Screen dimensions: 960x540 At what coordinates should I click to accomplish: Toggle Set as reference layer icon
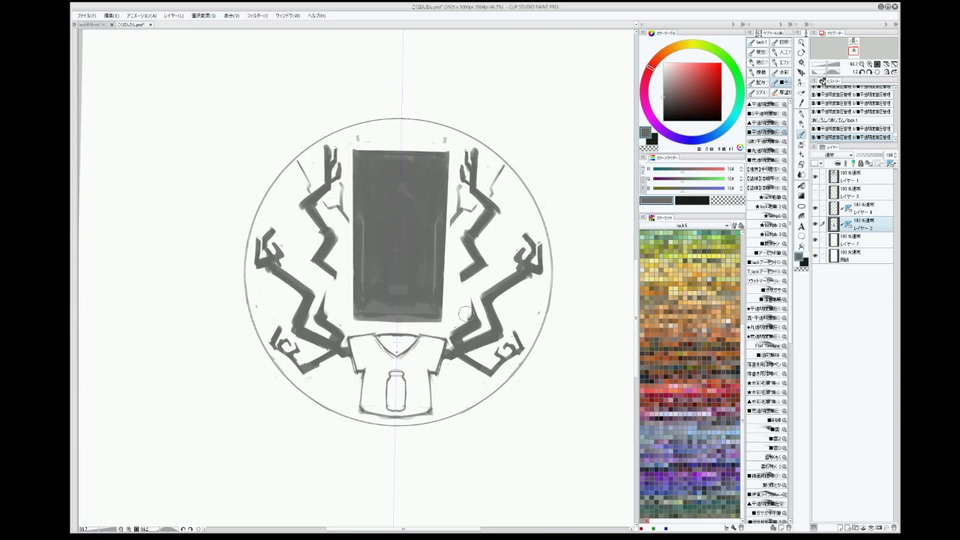click(x=845, y=163)
